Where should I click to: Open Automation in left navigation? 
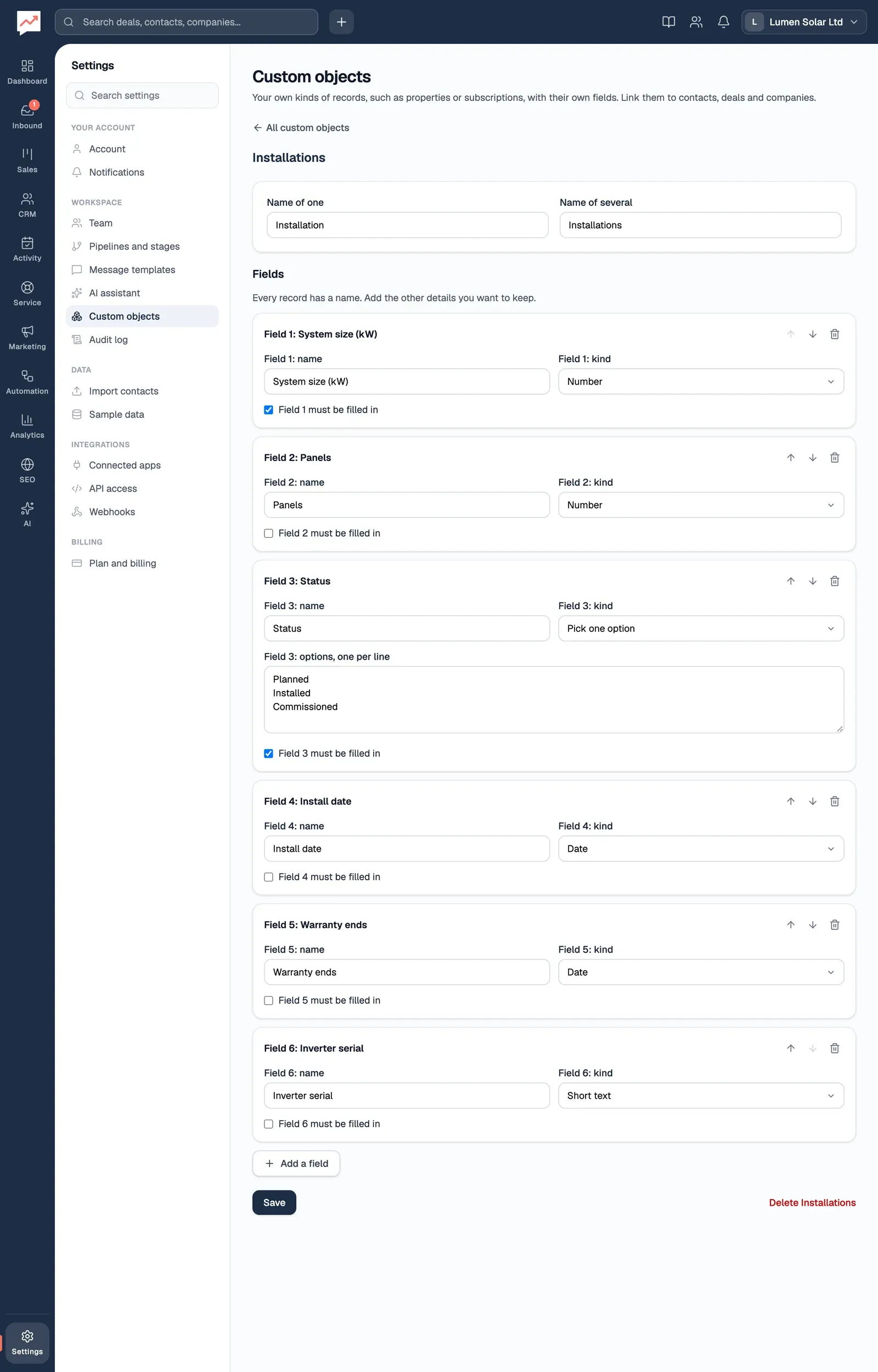pyautogui.click(x=27, y=382)
